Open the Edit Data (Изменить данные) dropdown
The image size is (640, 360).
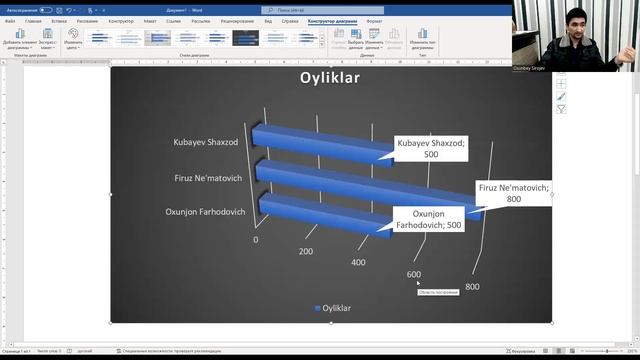coord(374,39)
